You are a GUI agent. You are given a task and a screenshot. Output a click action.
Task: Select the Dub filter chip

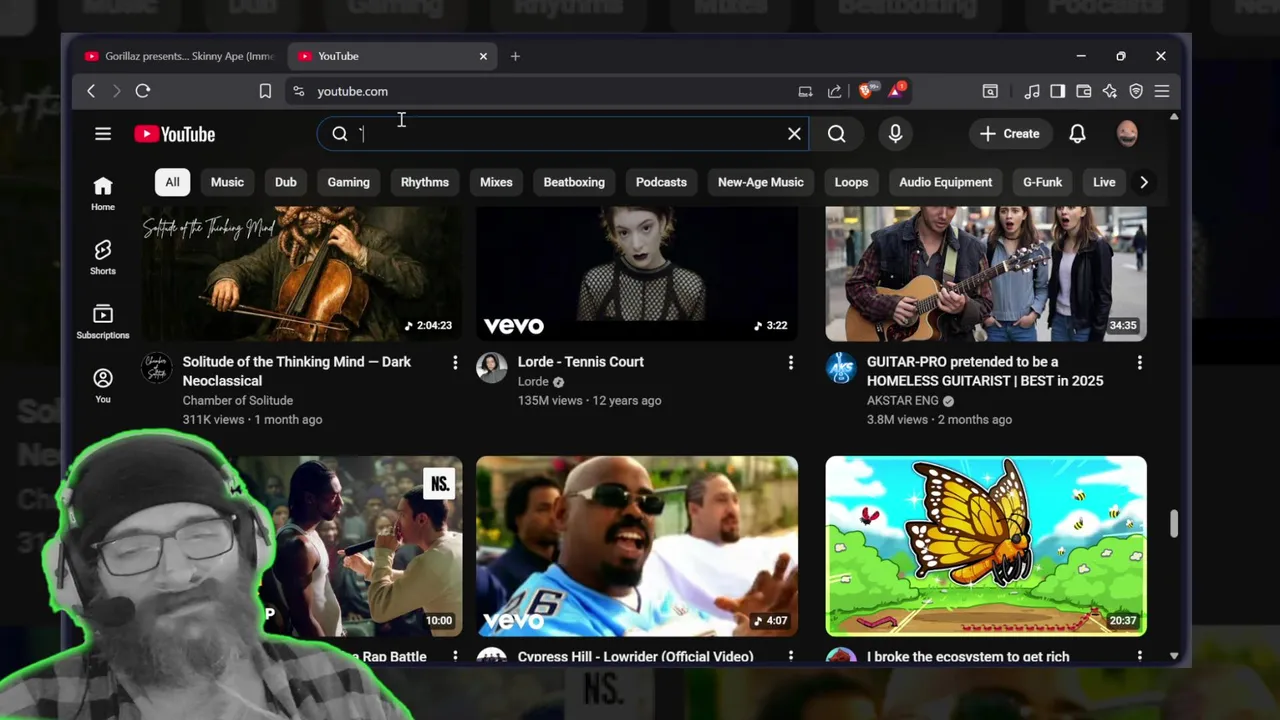click(286, 182)
